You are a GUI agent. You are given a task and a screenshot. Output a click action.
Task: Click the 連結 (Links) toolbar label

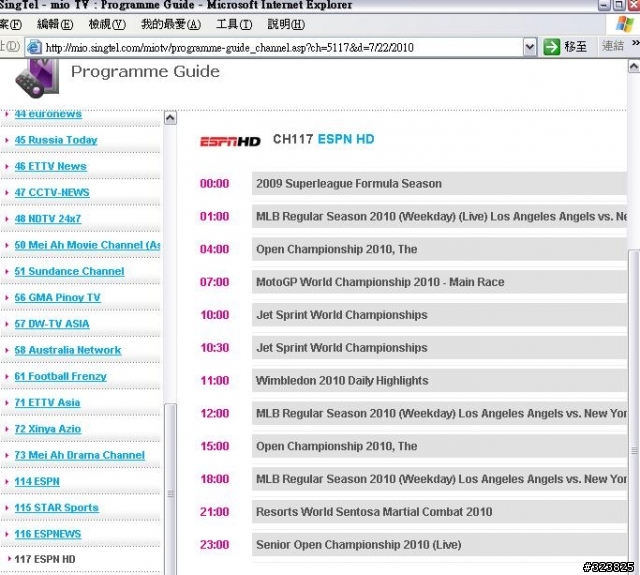614,47
